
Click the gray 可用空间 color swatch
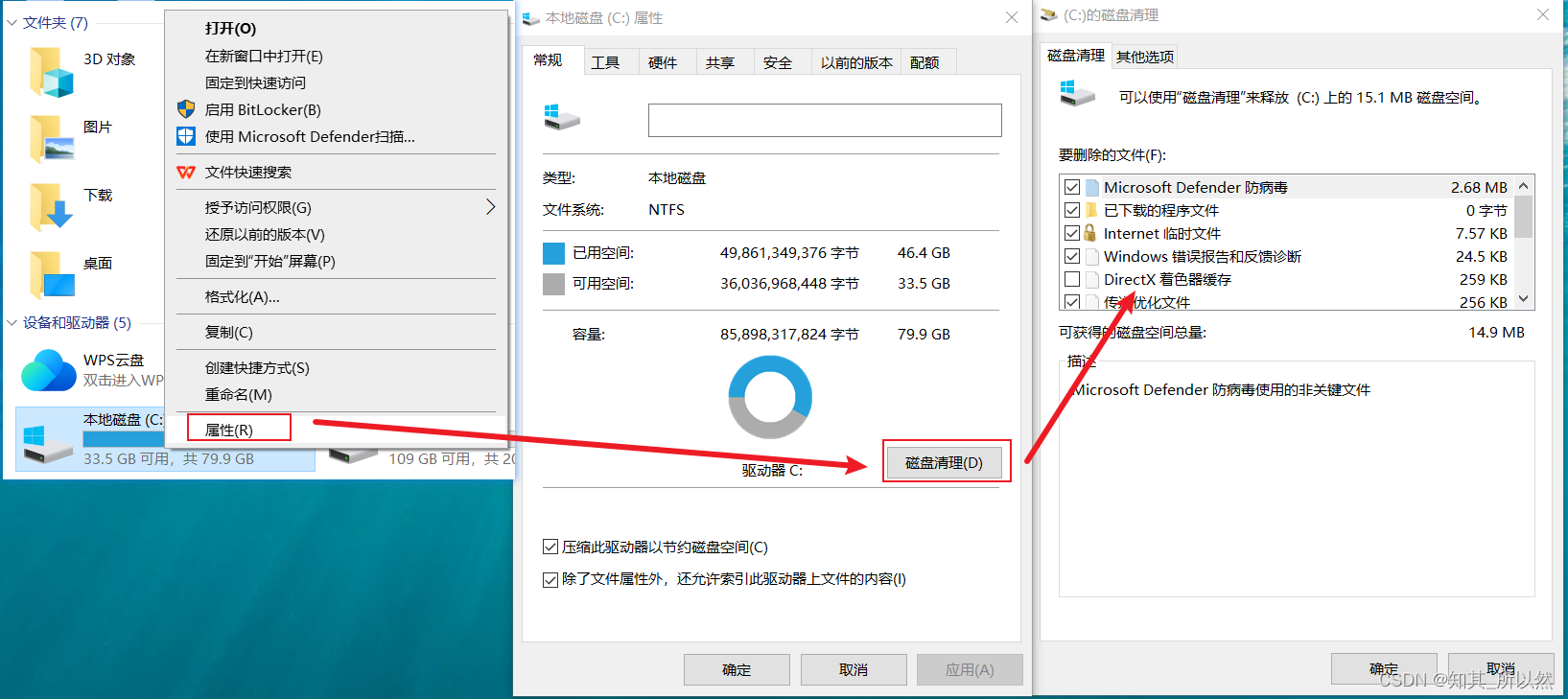tap(553, 284)
